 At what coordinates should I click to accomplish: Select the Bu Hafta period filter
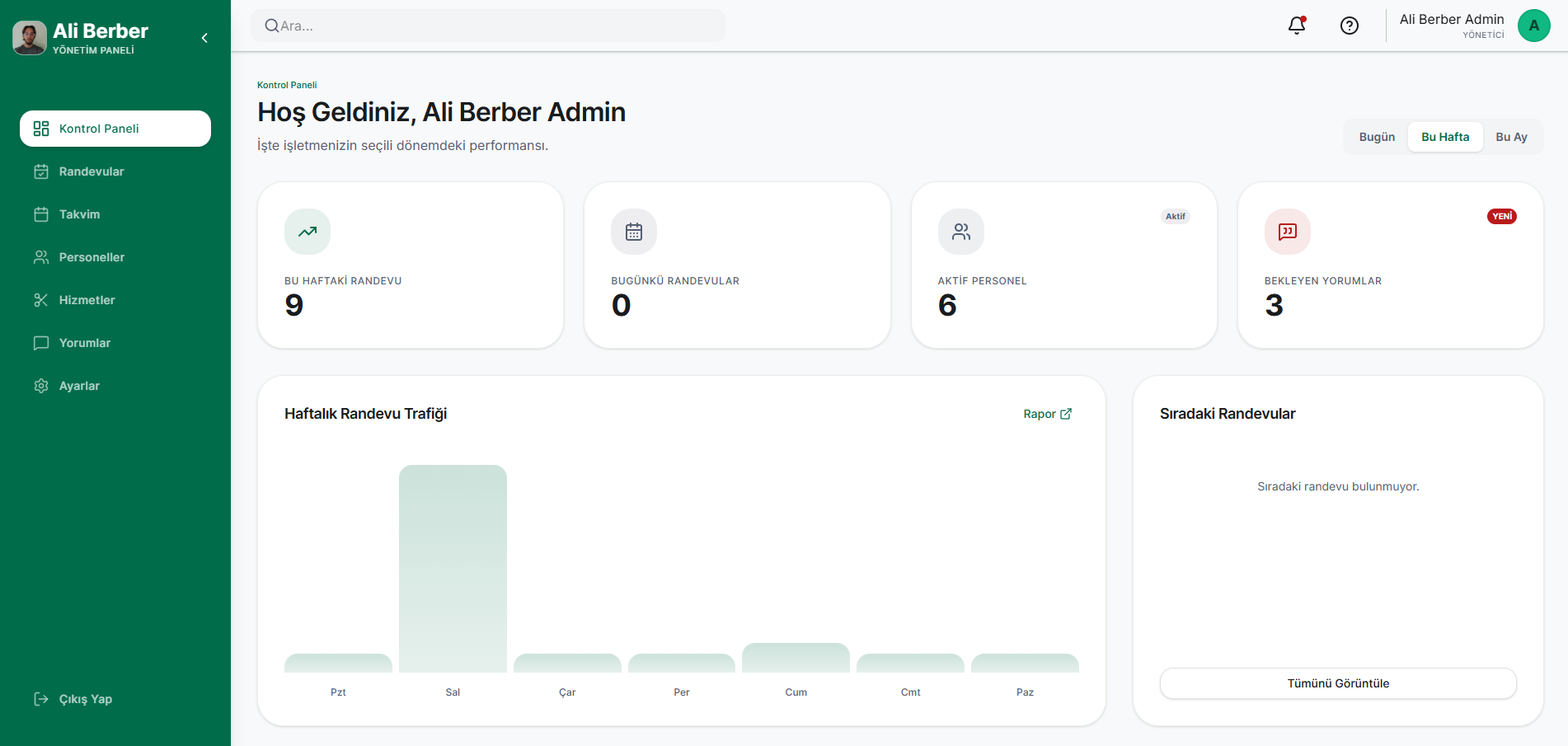1445,137
